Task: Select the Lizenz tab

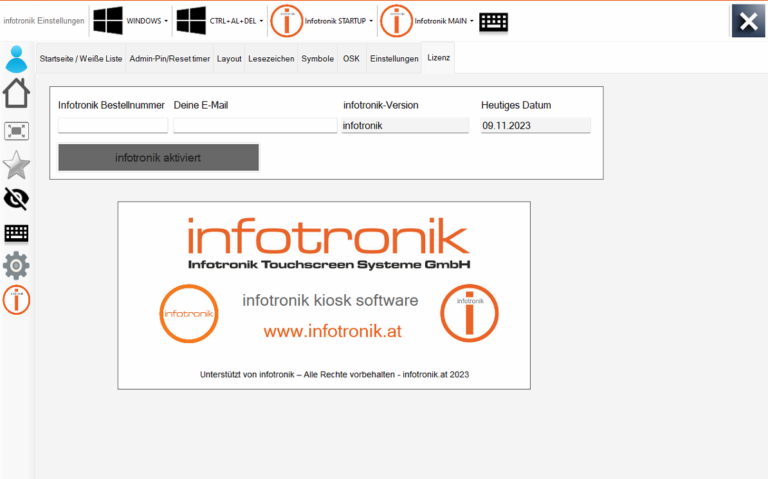Action: click(438, 58)
